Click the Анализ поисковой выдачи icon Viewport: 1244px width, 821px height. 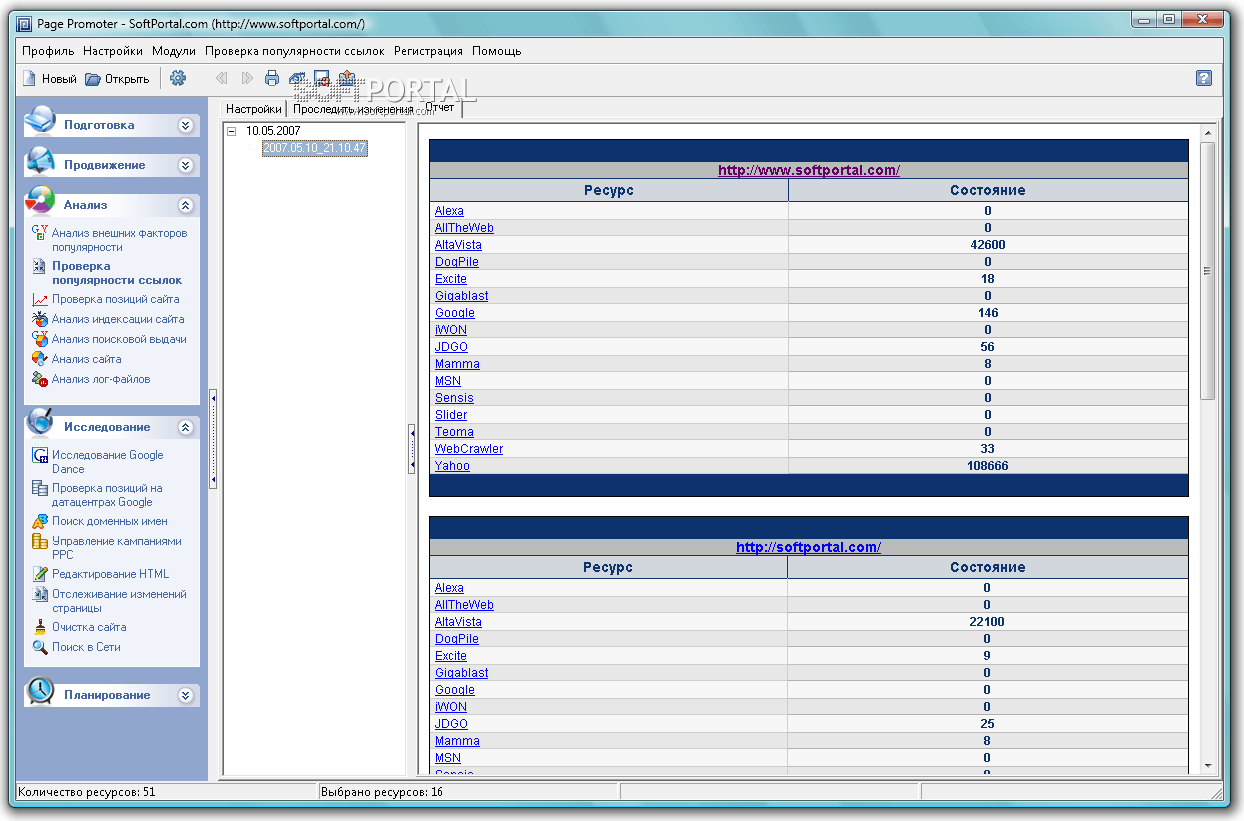click(x=40, y=339)
